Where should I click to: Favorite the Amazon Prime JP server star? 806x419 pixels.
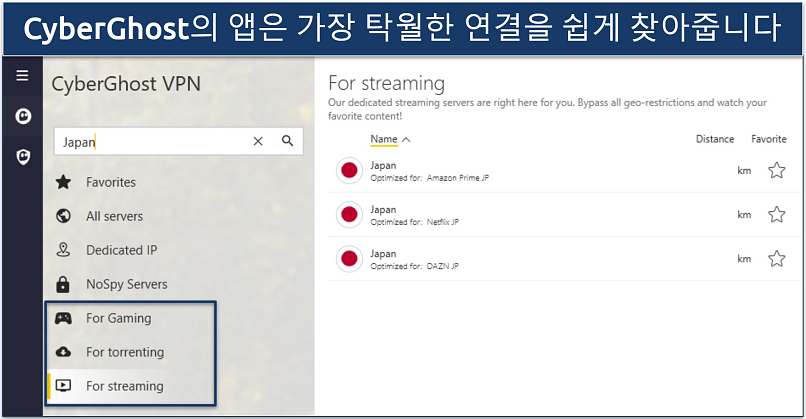pyautogui.click(x=776, y=171)
